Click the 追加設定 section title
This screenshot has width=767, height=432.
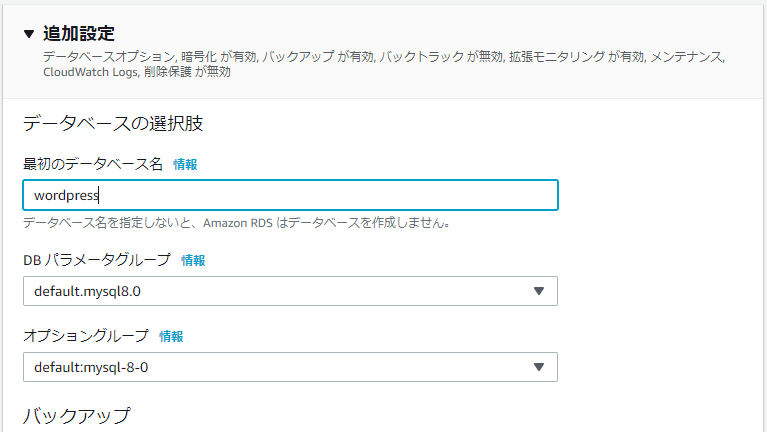[79, 33]
